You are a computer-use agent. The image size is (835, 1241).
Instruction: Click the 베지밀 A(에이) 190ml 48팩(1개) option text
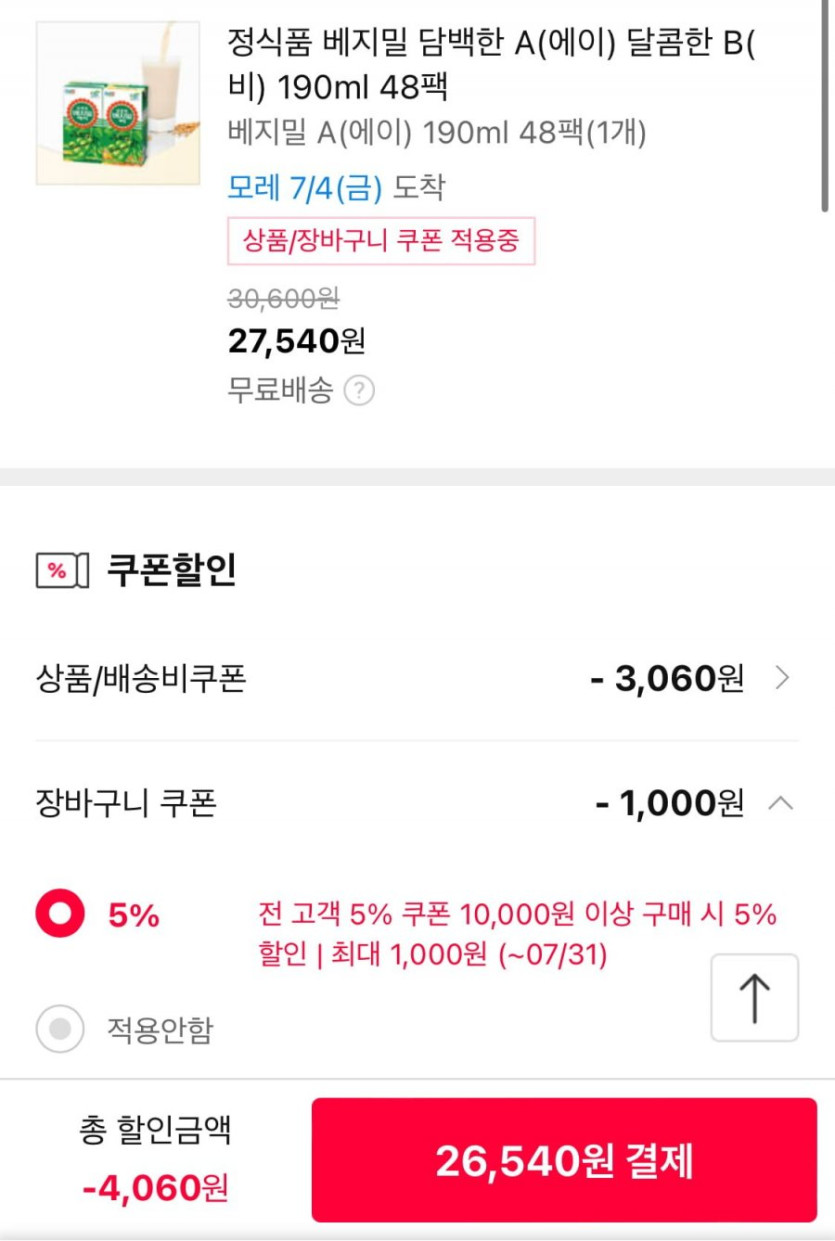click(x=437, y=133)
